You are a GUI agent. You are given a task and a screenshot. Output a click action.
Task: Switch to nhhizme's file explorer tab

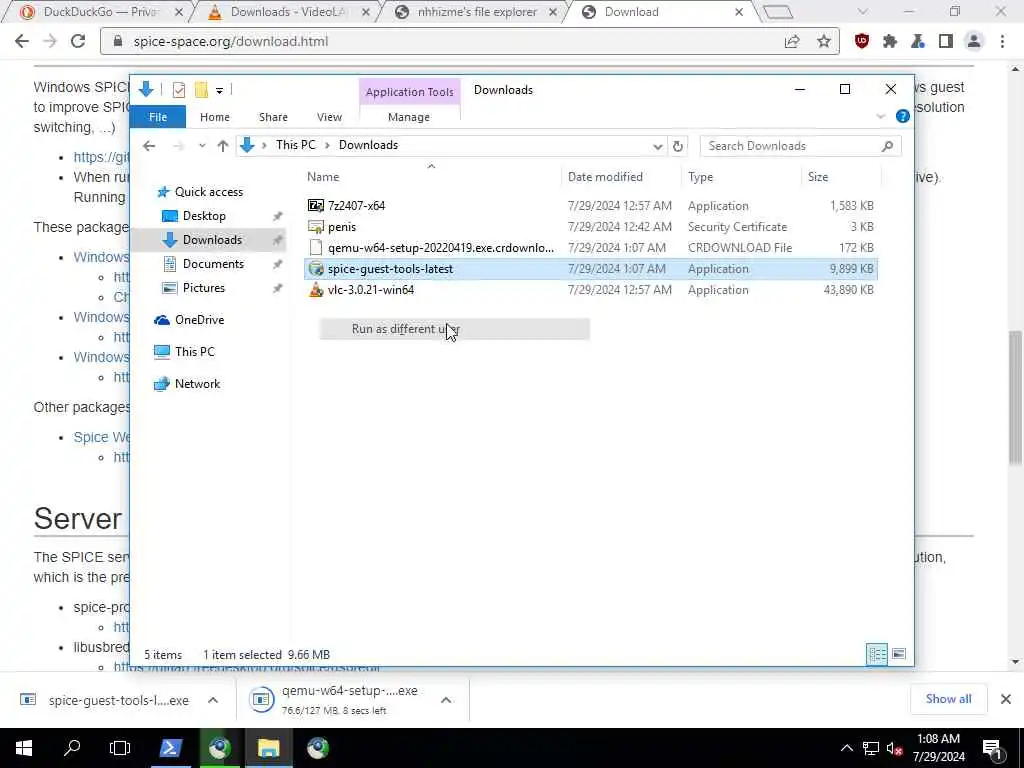[x=477, y=12]
